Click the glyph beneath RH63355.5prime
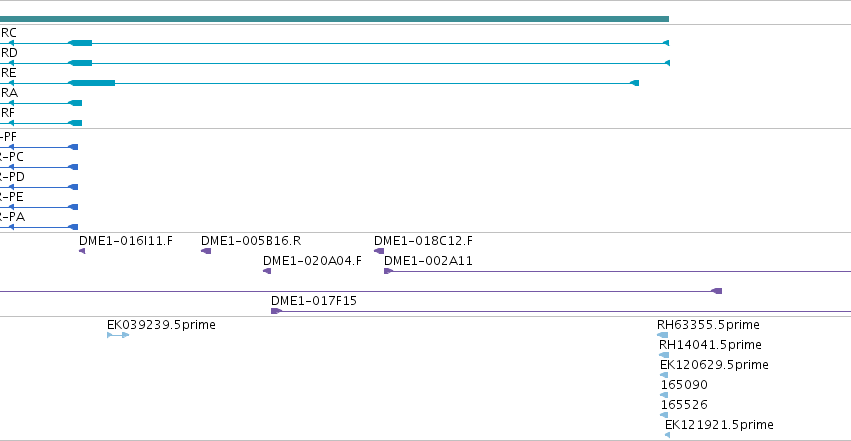The height and width of the screenshot is (441, 851). click(663, 335)
